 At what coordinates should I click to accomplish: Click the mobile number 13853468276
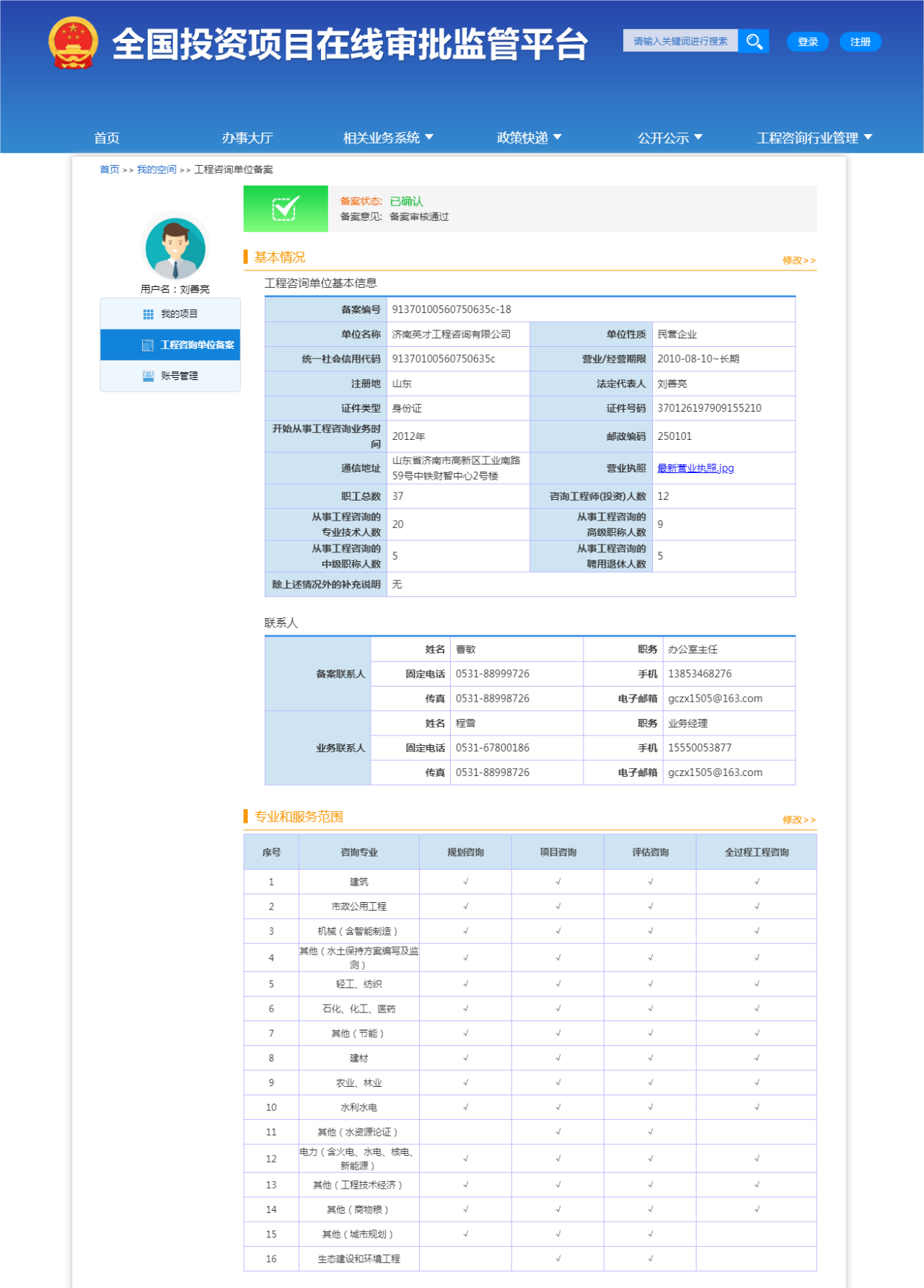tap(700, 674)
